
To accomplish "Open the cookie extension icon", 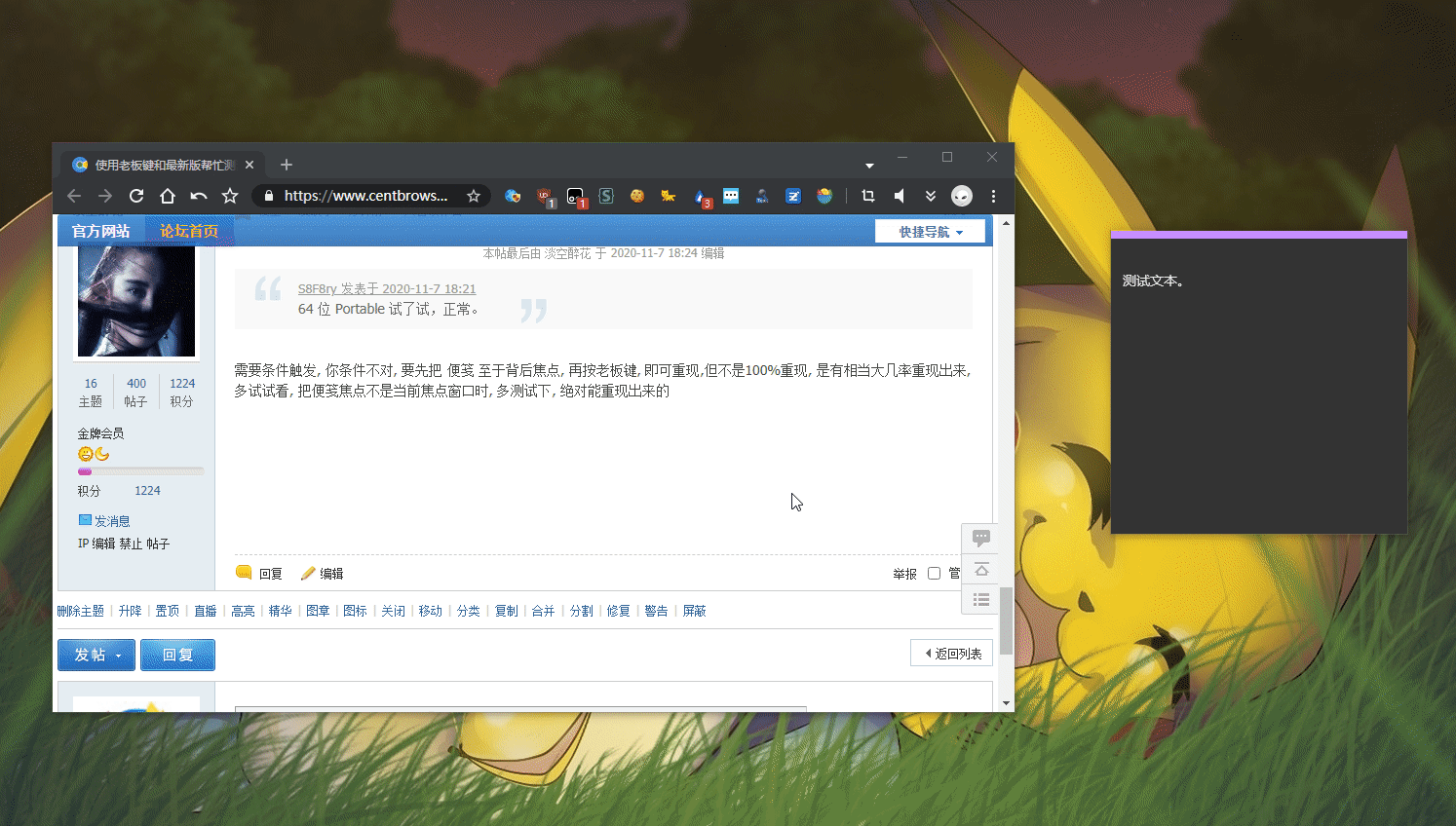I will point(637,196).
